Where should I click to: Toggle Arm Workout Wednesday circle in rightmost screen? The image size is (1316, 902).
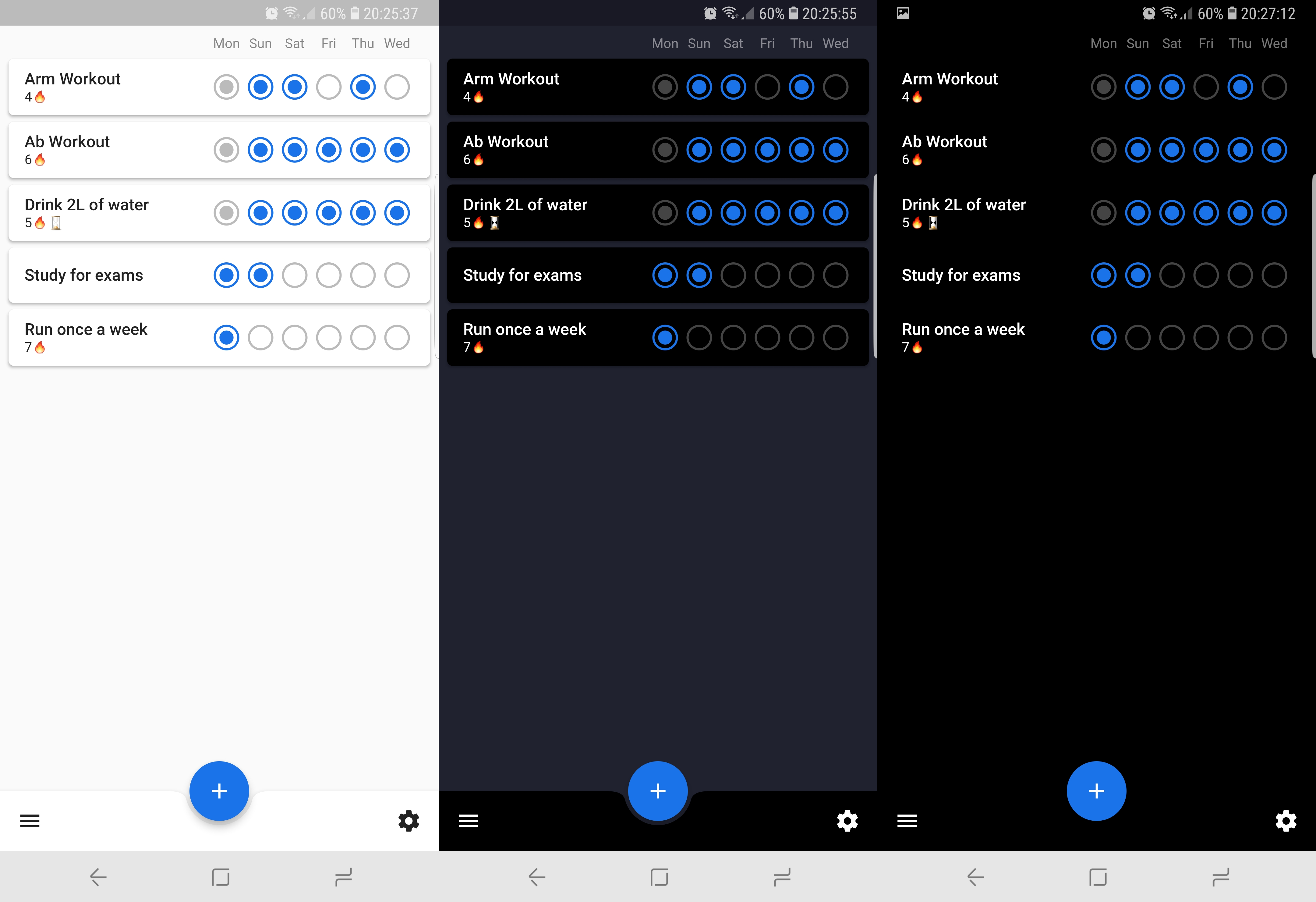1274,87
